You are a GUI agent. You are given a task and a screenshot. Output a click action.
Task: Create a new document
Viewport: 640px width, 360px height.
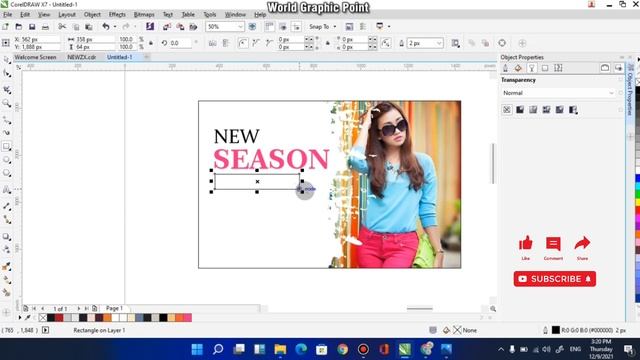coord(5,27)
